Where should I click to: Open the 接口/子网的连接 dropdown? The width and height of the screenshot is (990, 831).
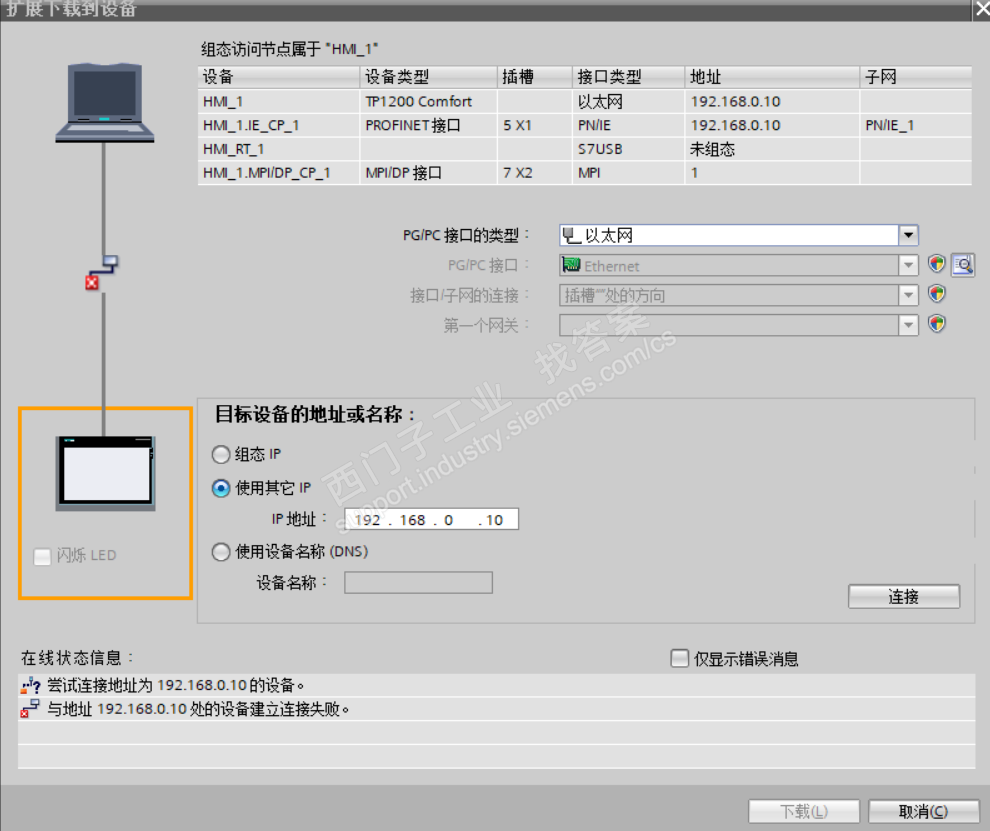click(x=908, y=295)
